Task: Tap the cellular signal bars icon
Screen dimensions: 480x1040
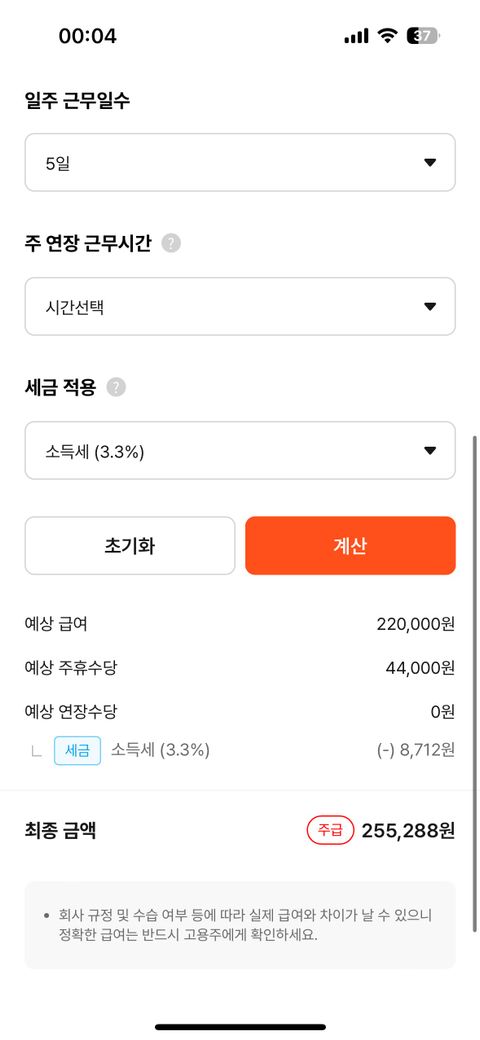Action: pyautogui.click(x=356, y=36)
